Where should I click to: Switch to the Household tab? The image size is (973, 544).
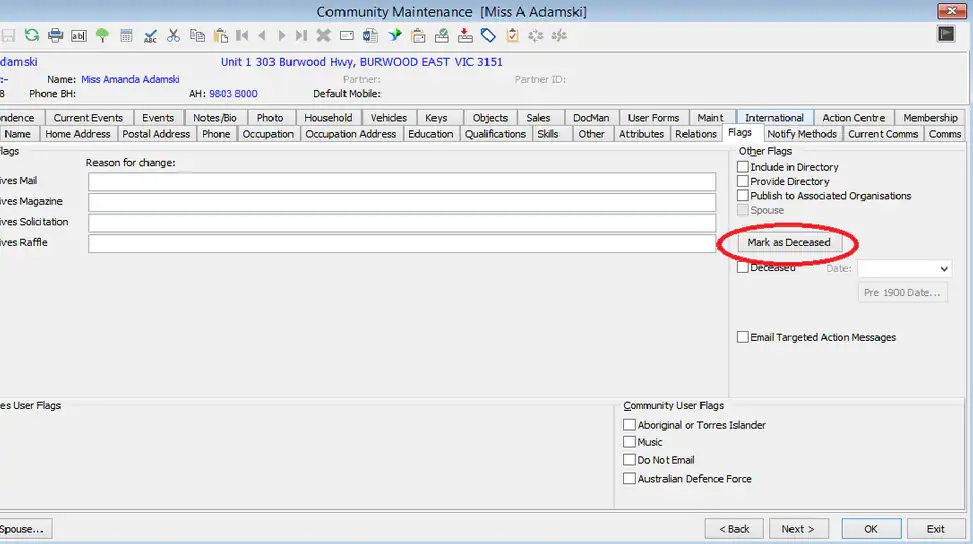(328, 118)
